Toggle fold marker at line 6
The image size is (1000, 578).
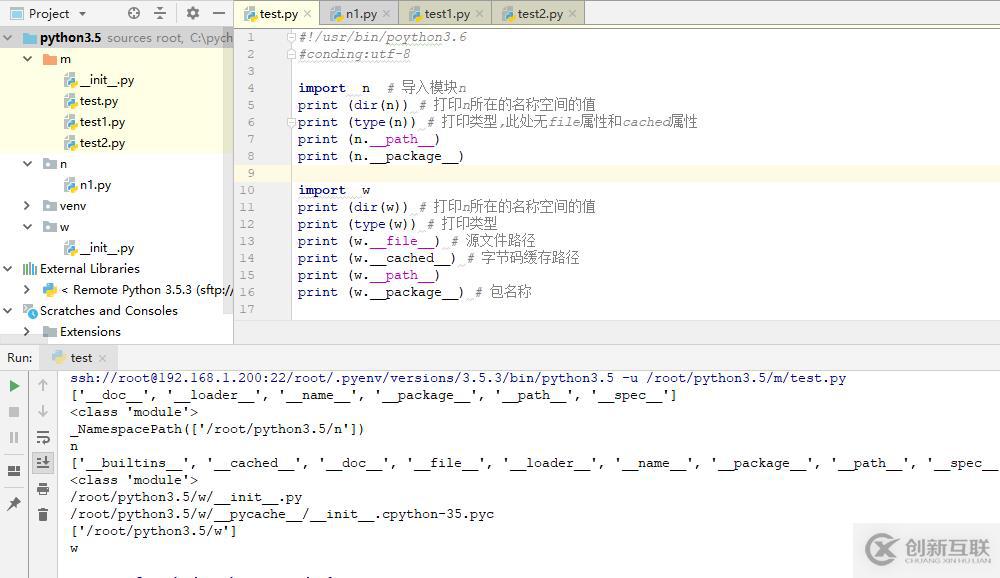[291, 122]
